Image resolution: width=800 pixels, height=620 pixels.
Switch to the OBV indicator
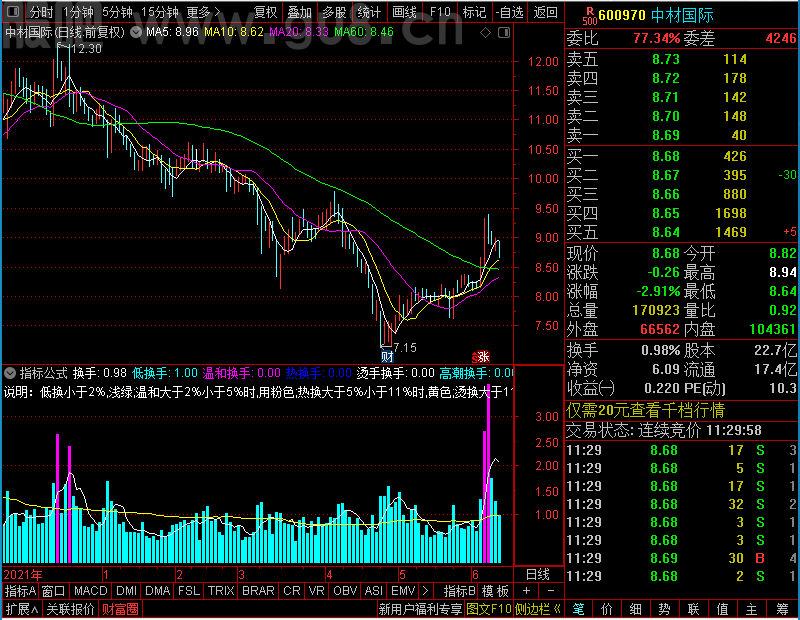345,590
